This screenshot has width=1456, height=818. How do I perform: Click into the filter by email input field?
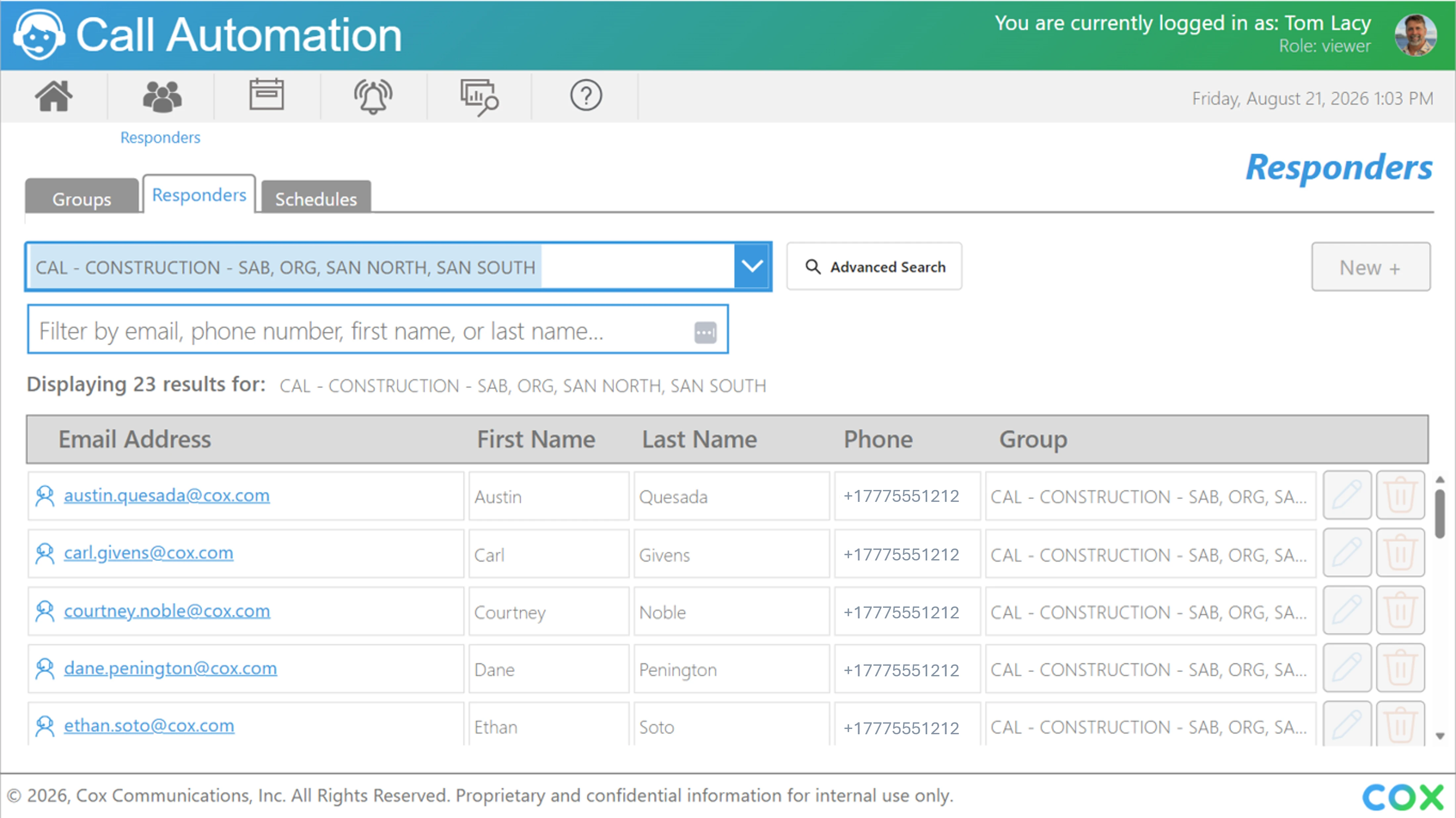(x=378, y=330)
